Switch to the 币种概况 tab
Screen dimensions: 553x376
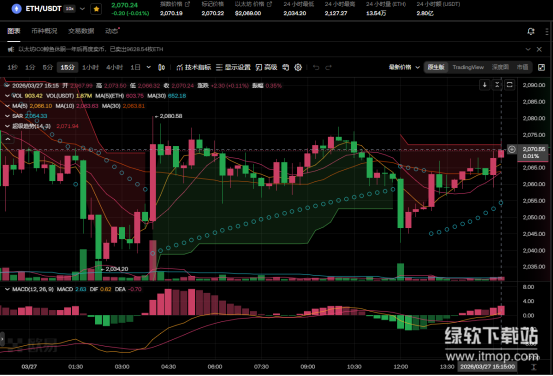44,31
